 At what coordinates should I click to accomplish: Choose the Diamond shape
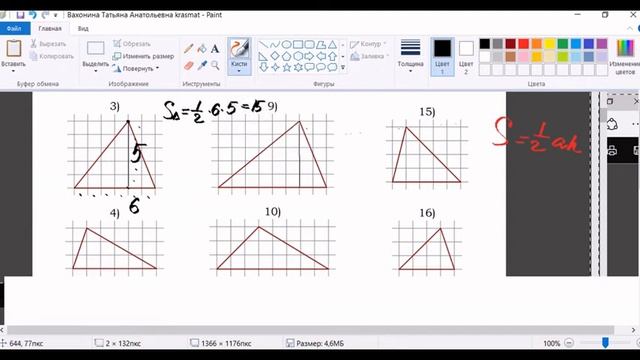[275, 56]
